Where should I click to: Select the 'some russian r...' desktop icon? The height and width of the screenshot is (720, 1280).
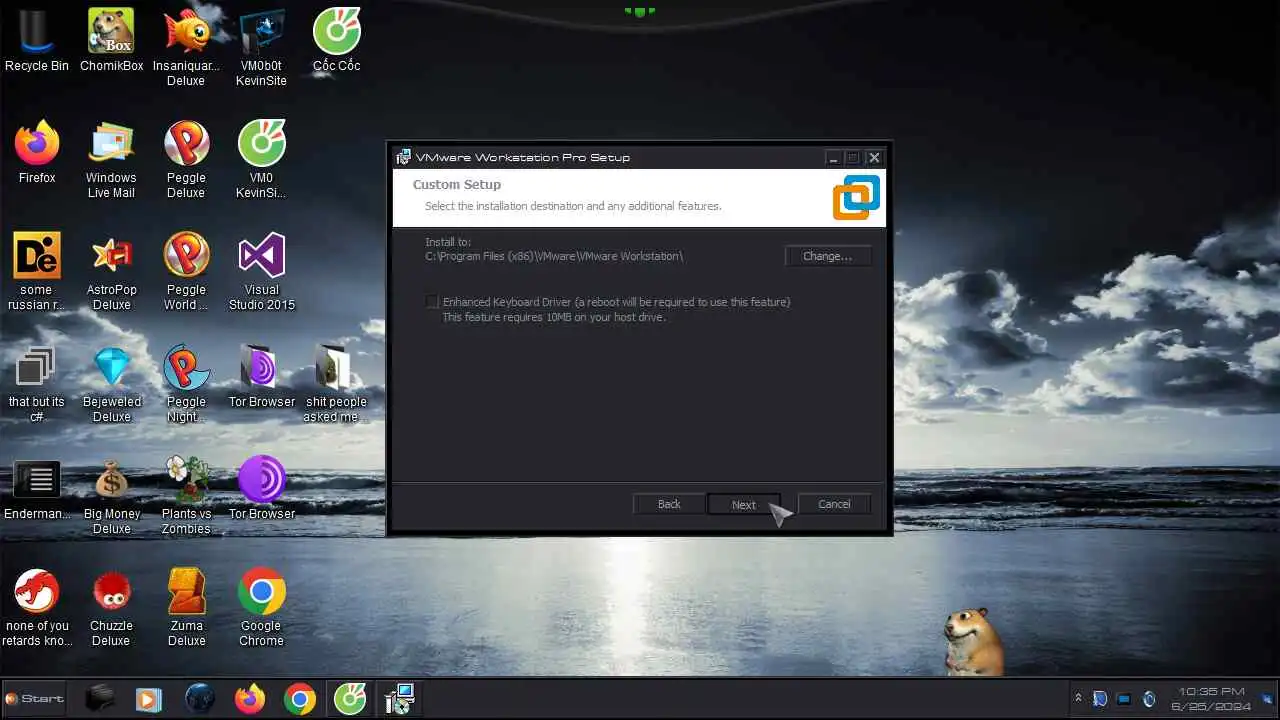point(37,272)
